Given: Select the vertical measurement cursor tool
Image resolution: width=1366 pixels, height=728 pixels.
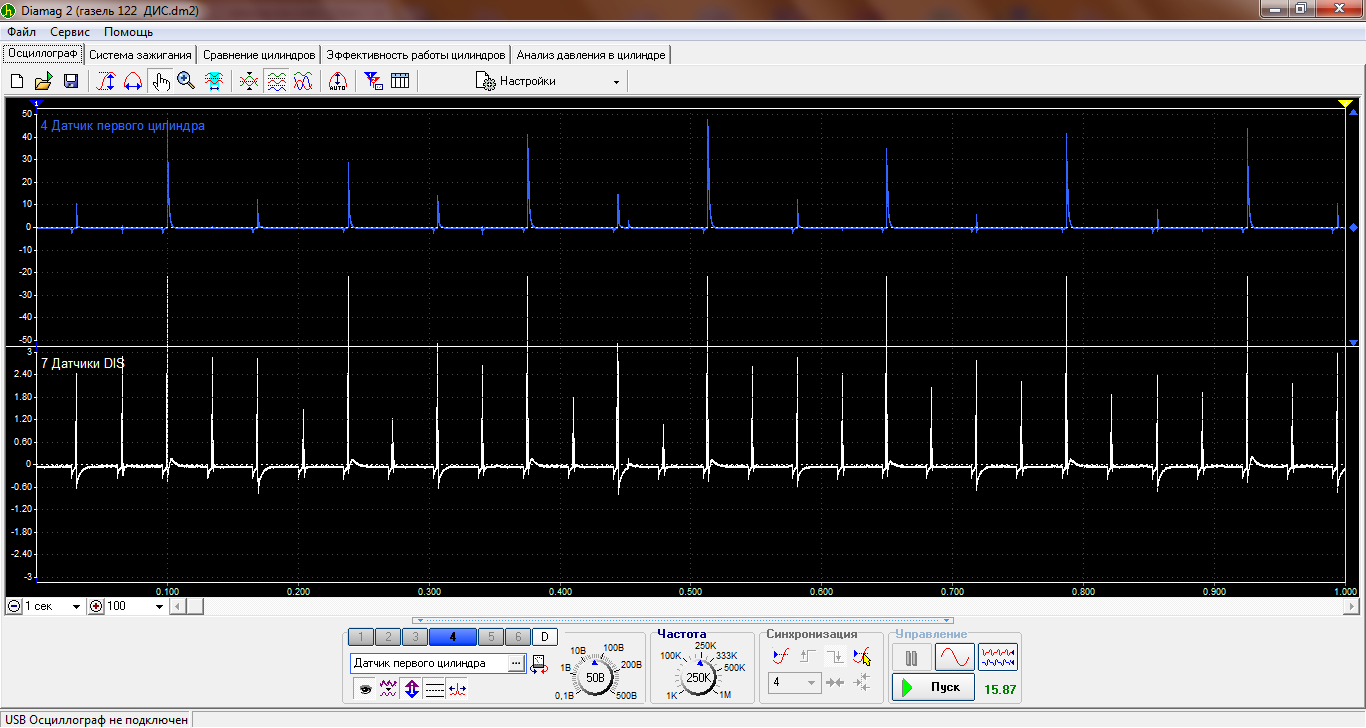Looking at the screenshot, I should click(x=106, y=81).
